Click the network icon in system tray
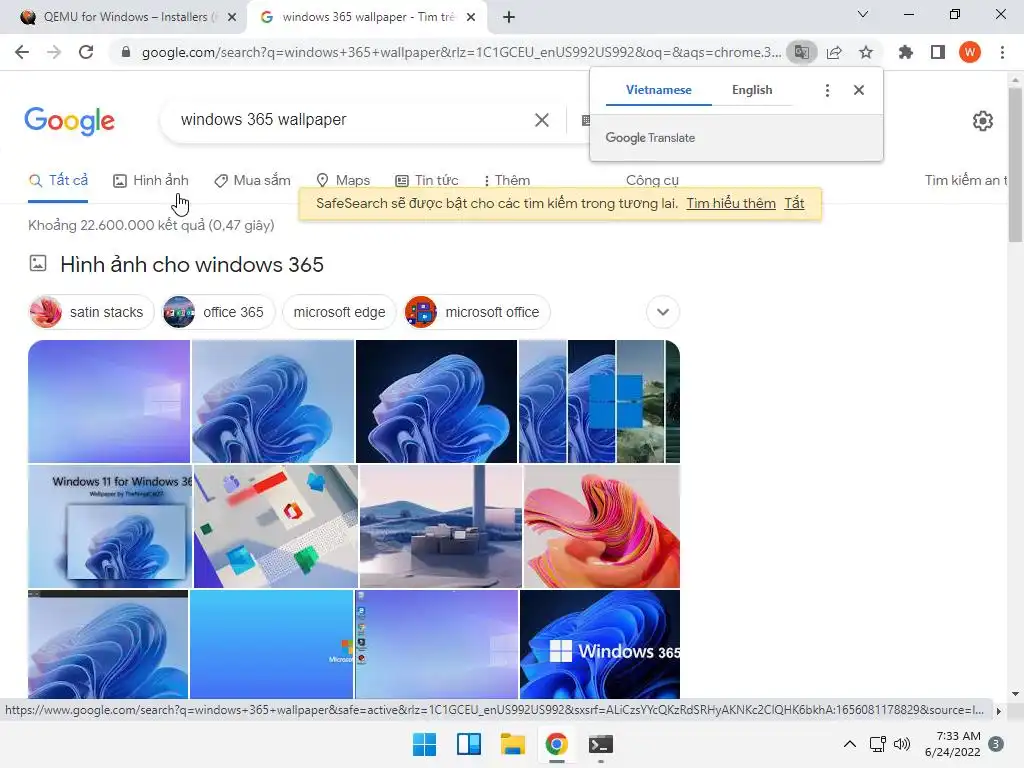The height and width of the screenshot is (768, 1024). coord(878,744)
